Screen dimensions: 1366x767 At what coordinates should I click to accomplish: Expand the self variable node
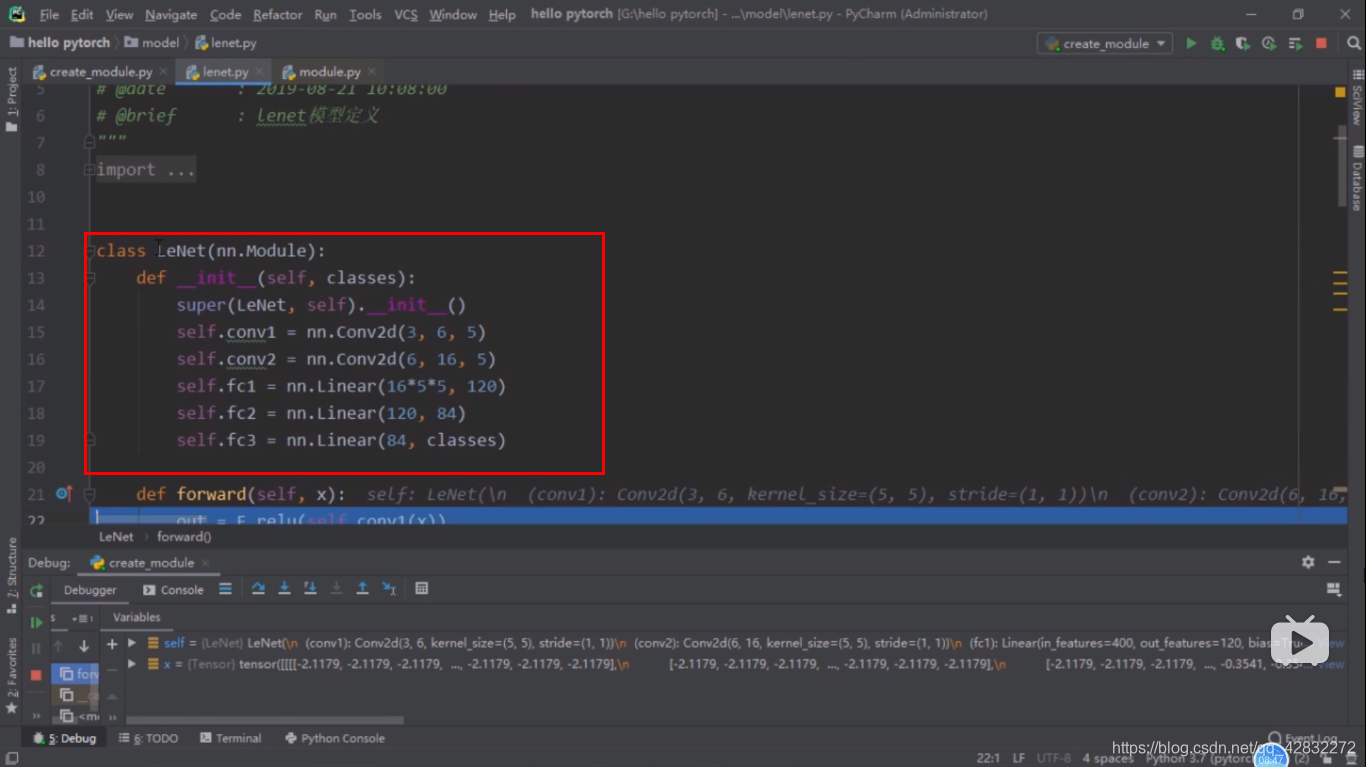(132, 643)
